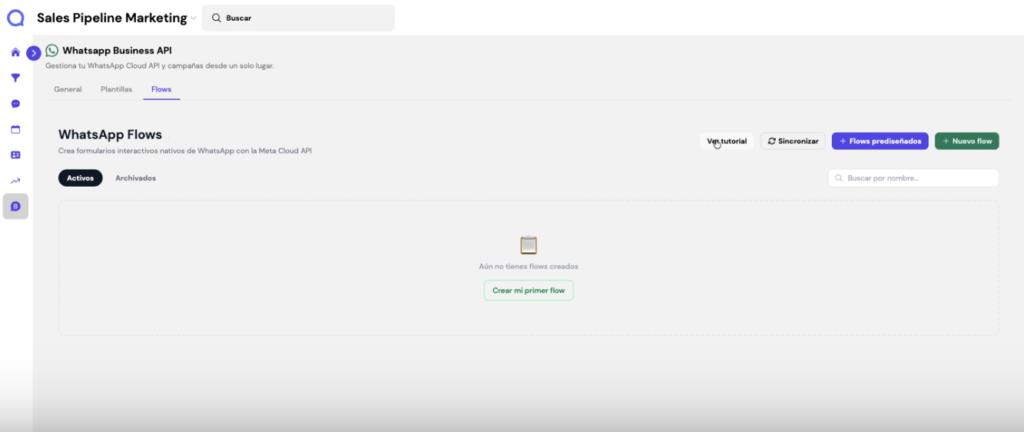Click the Whatsapp Business API title
1024x432 pixels.
point(118,50)
